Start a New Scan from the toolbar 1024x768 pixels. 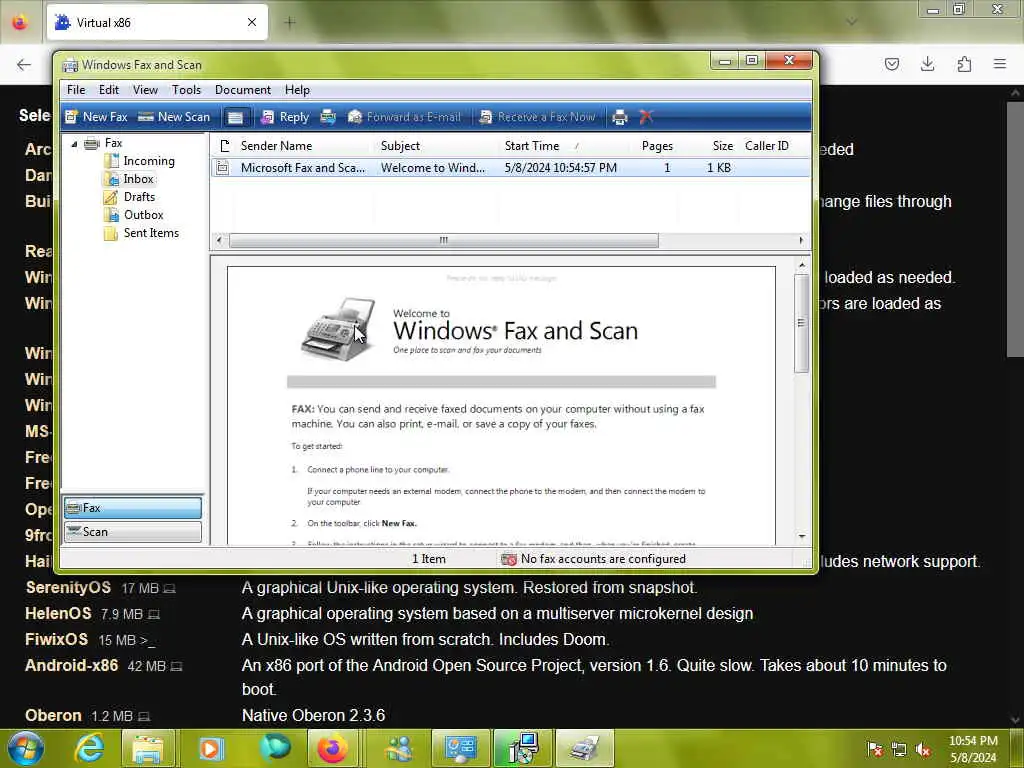[174, 117]
